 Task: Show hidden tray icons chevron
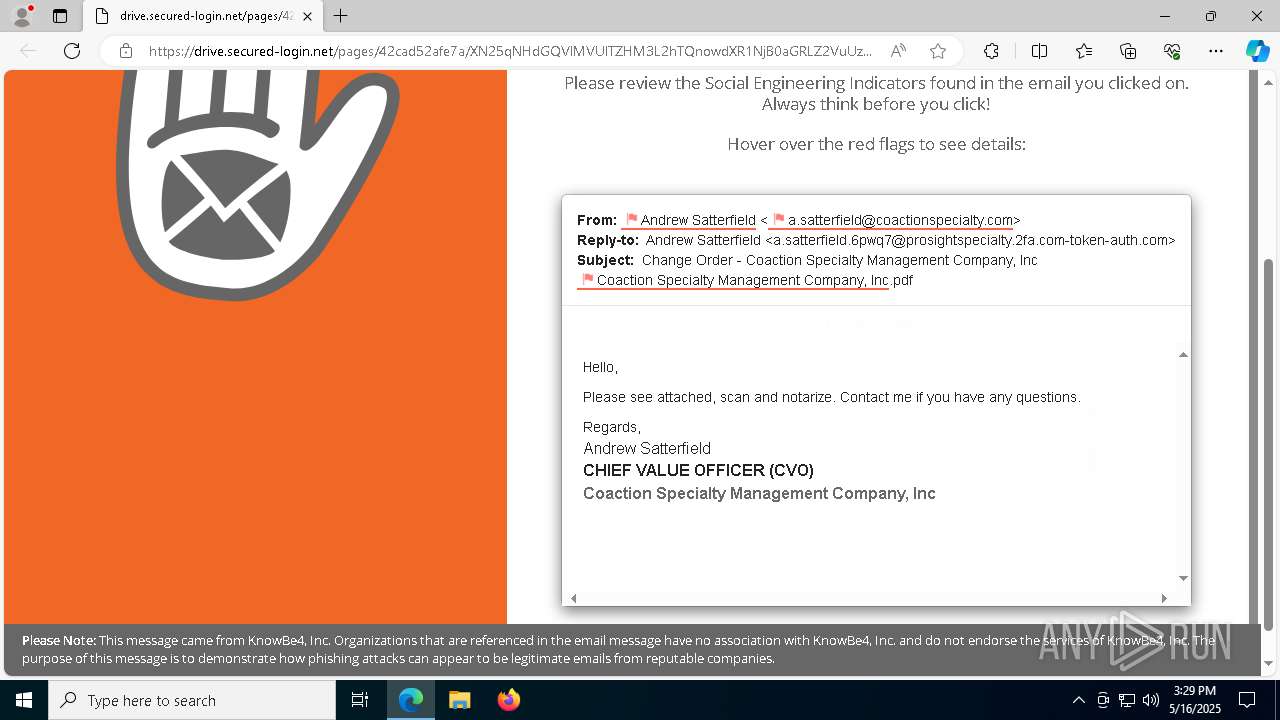point(1078,700)
